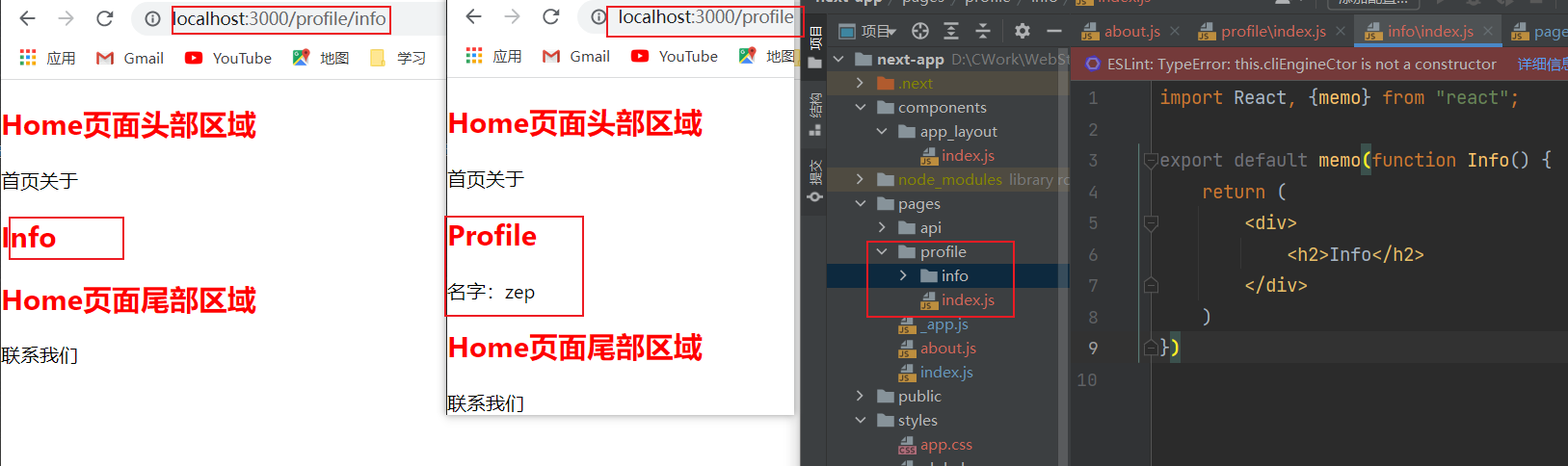
Task: Collapse the next-app root folder
Action: [837, 59]
